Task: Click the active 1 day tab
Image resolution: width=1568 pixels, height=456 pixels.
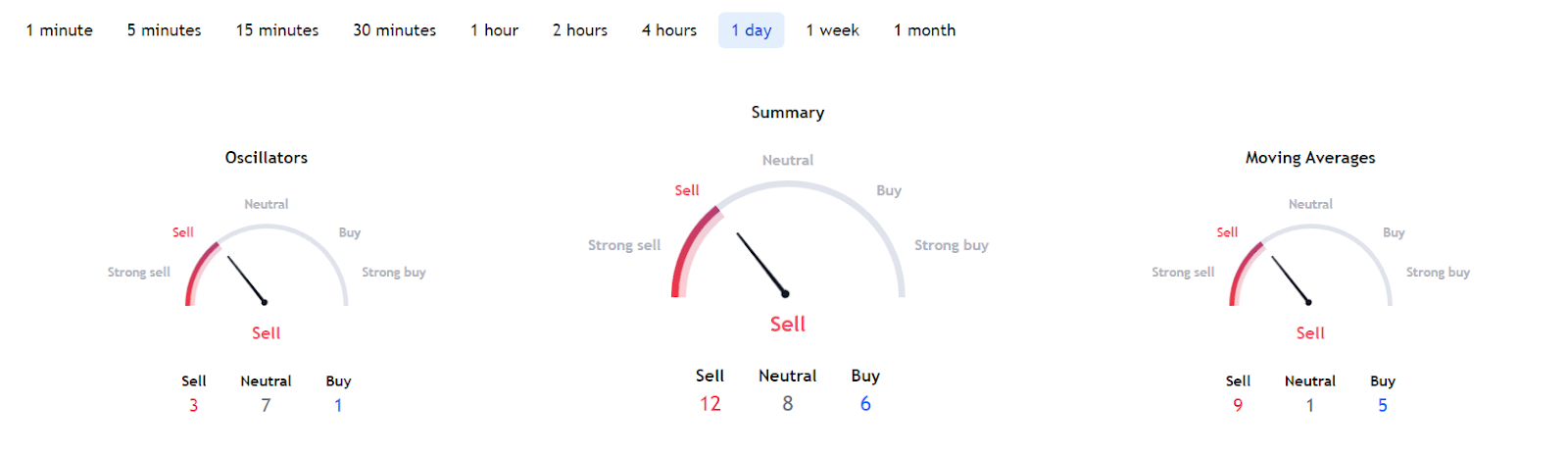Action: pyautogui.click(x=752, y=30)
